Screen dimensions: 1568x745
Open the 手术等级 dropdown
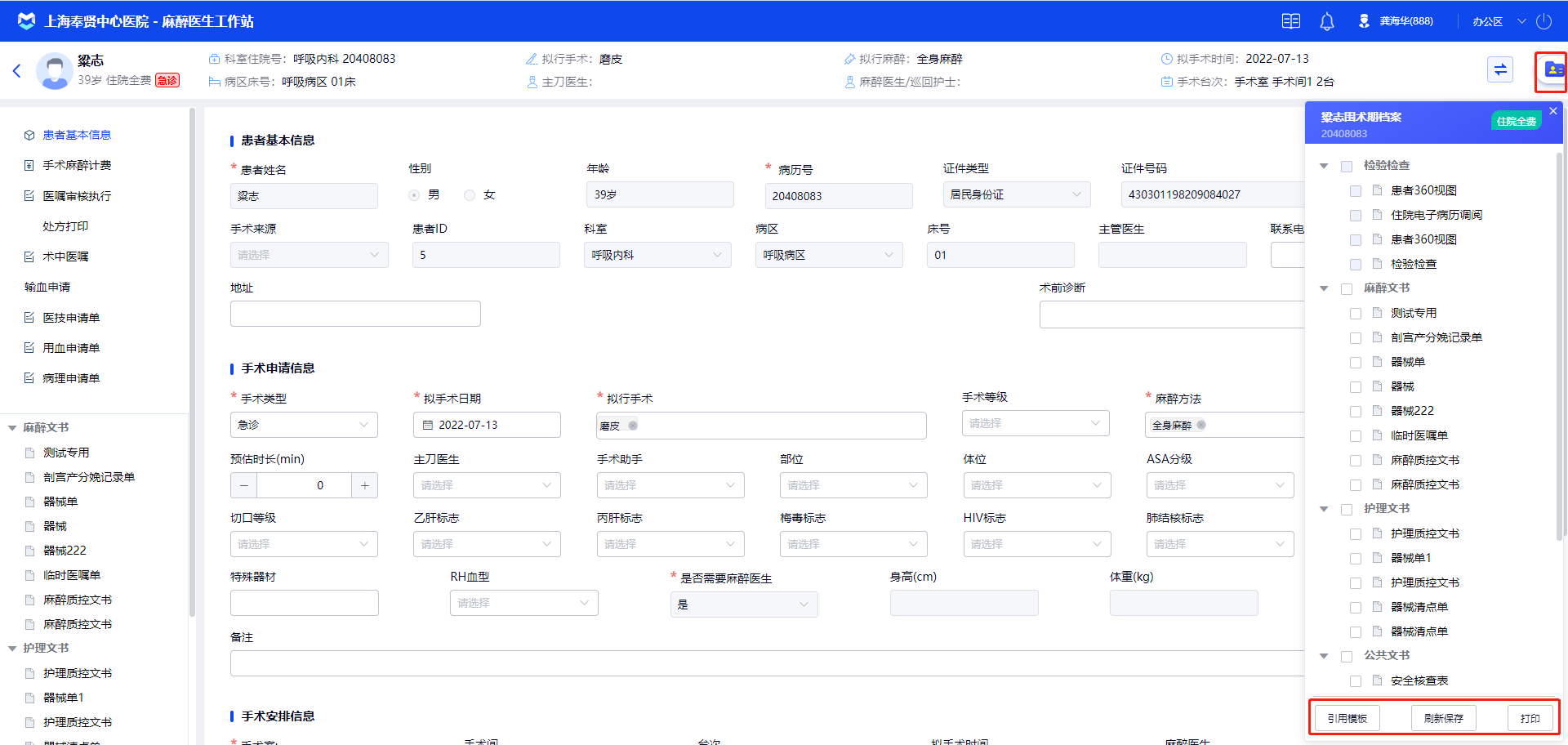(x=1036, y=423)
